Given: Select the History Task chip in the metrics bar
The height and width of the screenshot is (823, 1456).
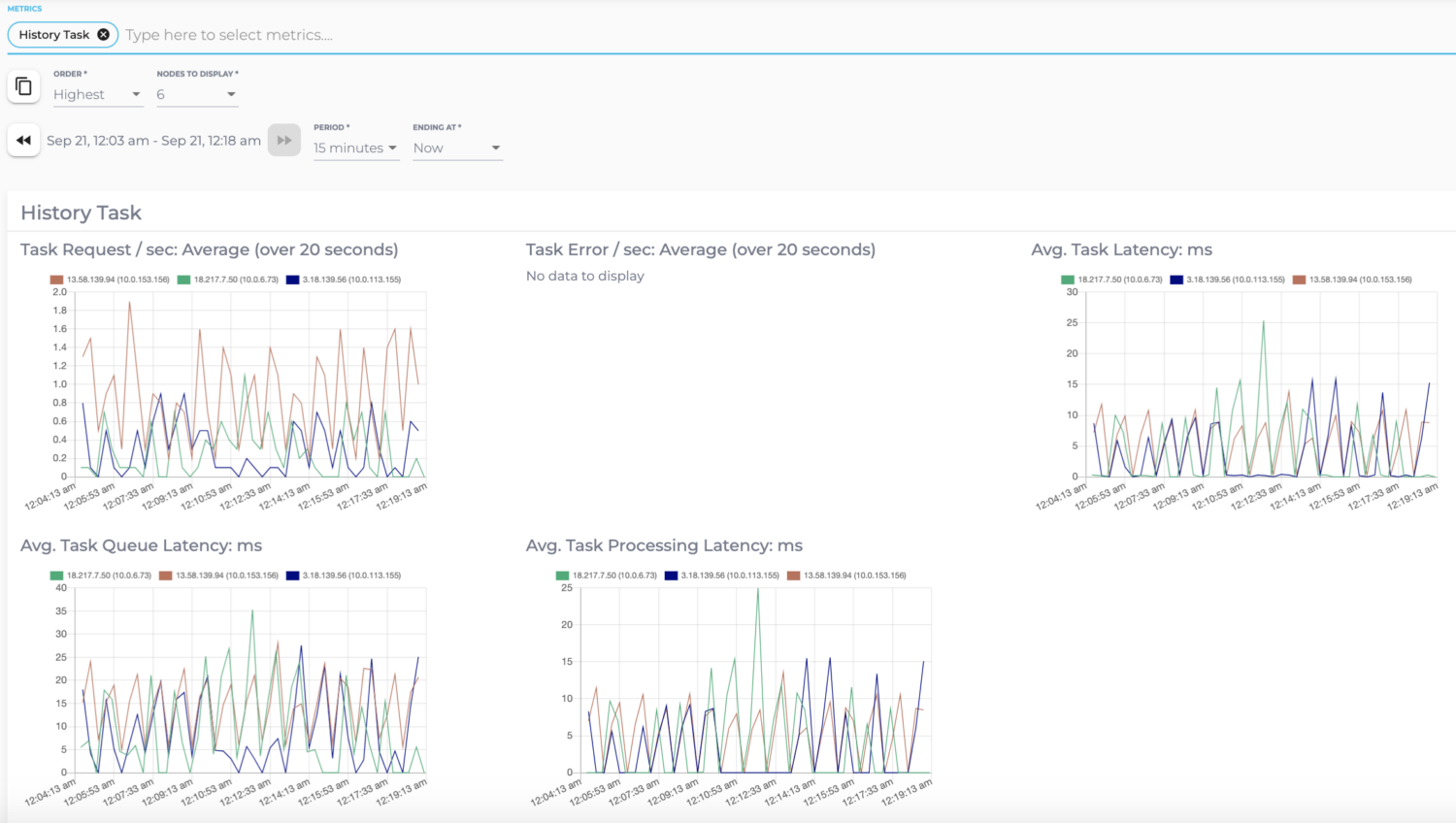Looking at the screenshot, I should [53, 34].
